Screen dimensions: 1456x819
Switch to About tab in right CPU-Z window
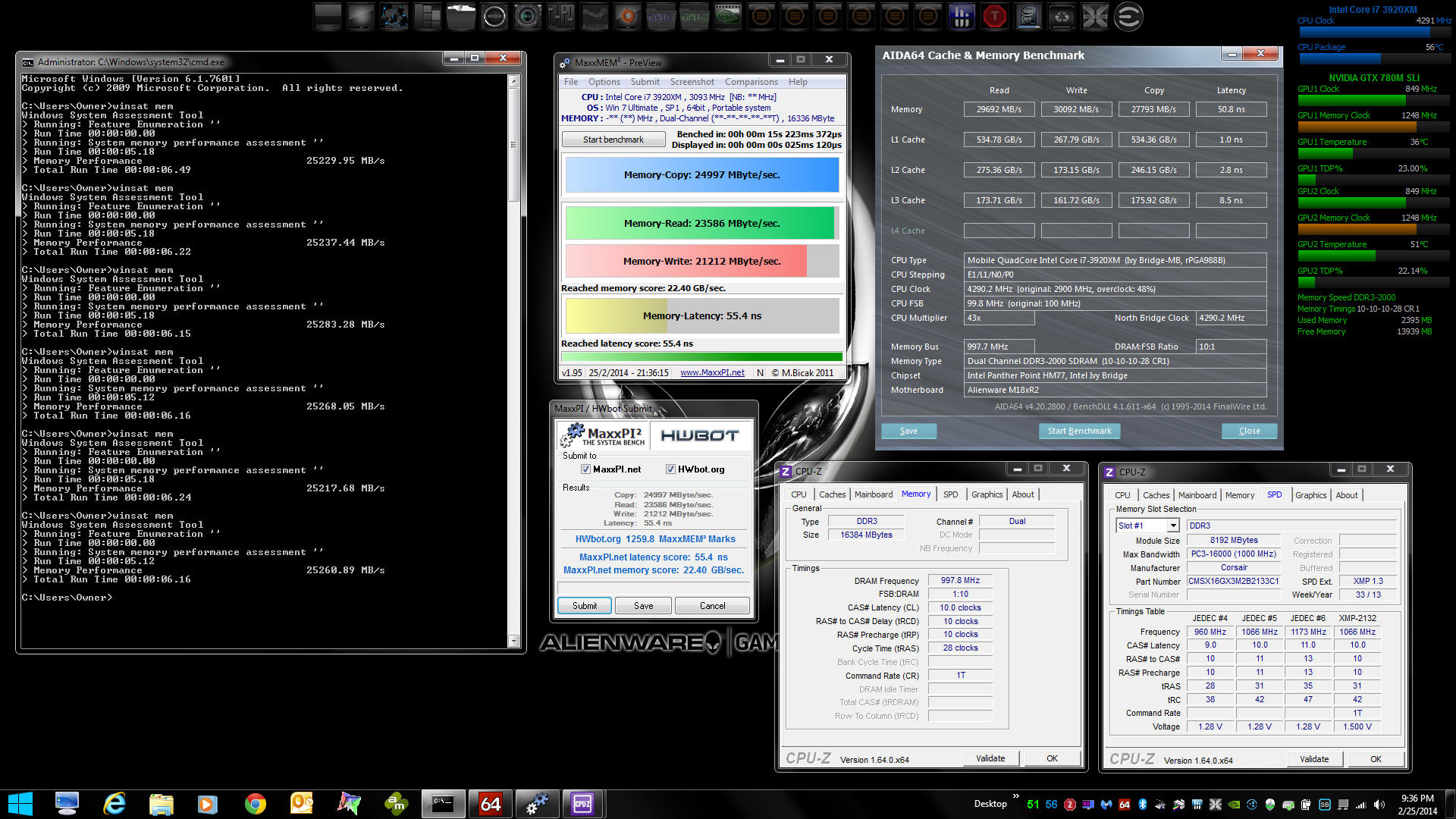(1347, 495)
